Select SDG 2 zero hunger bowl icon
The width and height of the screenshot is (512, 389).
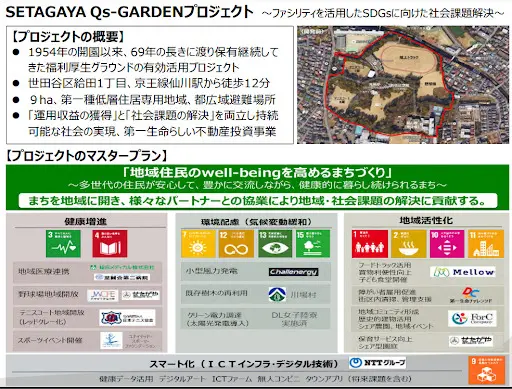[x=408, y=244]
